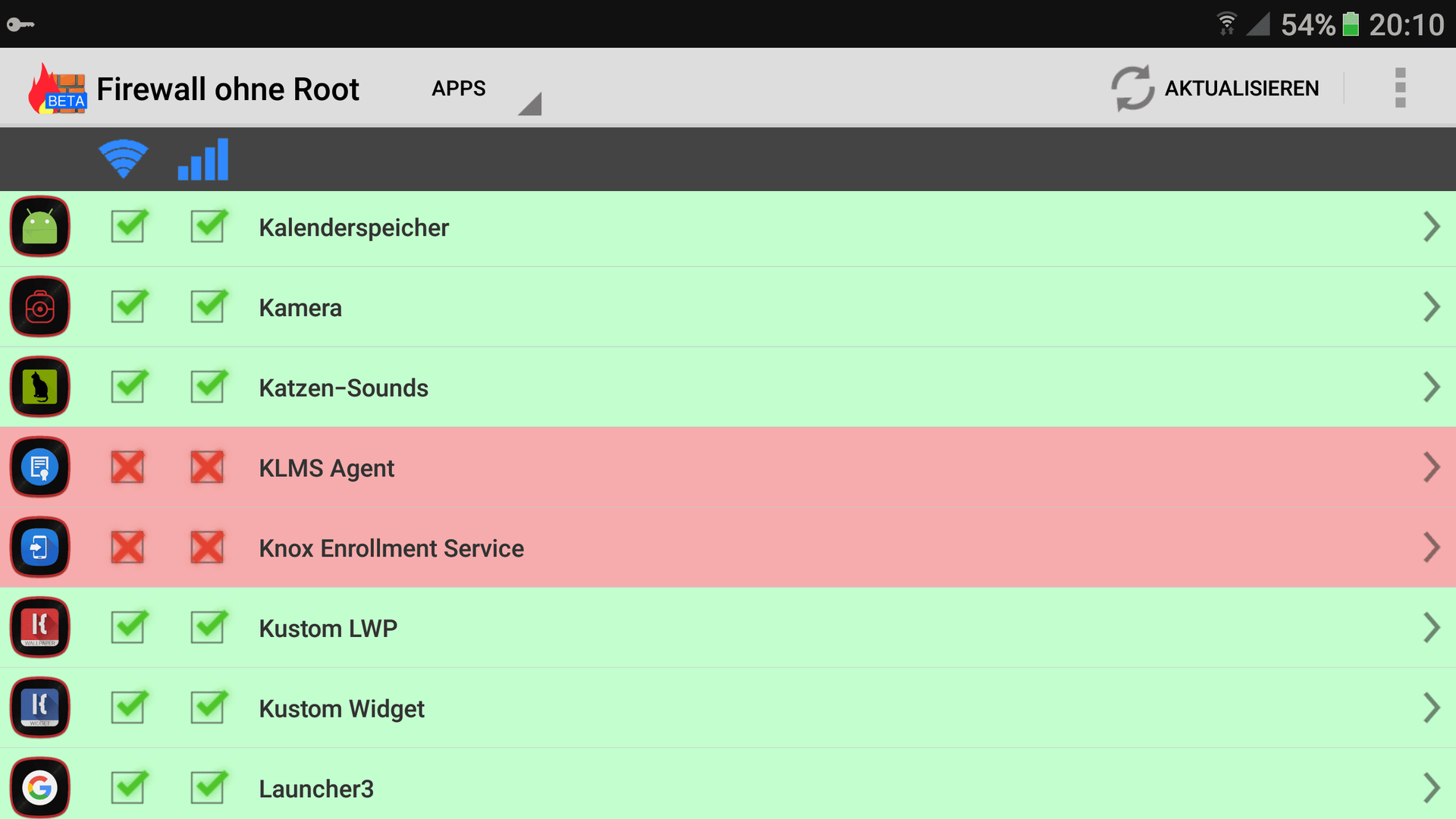Tap the AKTUALISIEREN text label

(x=1241, y=88)
